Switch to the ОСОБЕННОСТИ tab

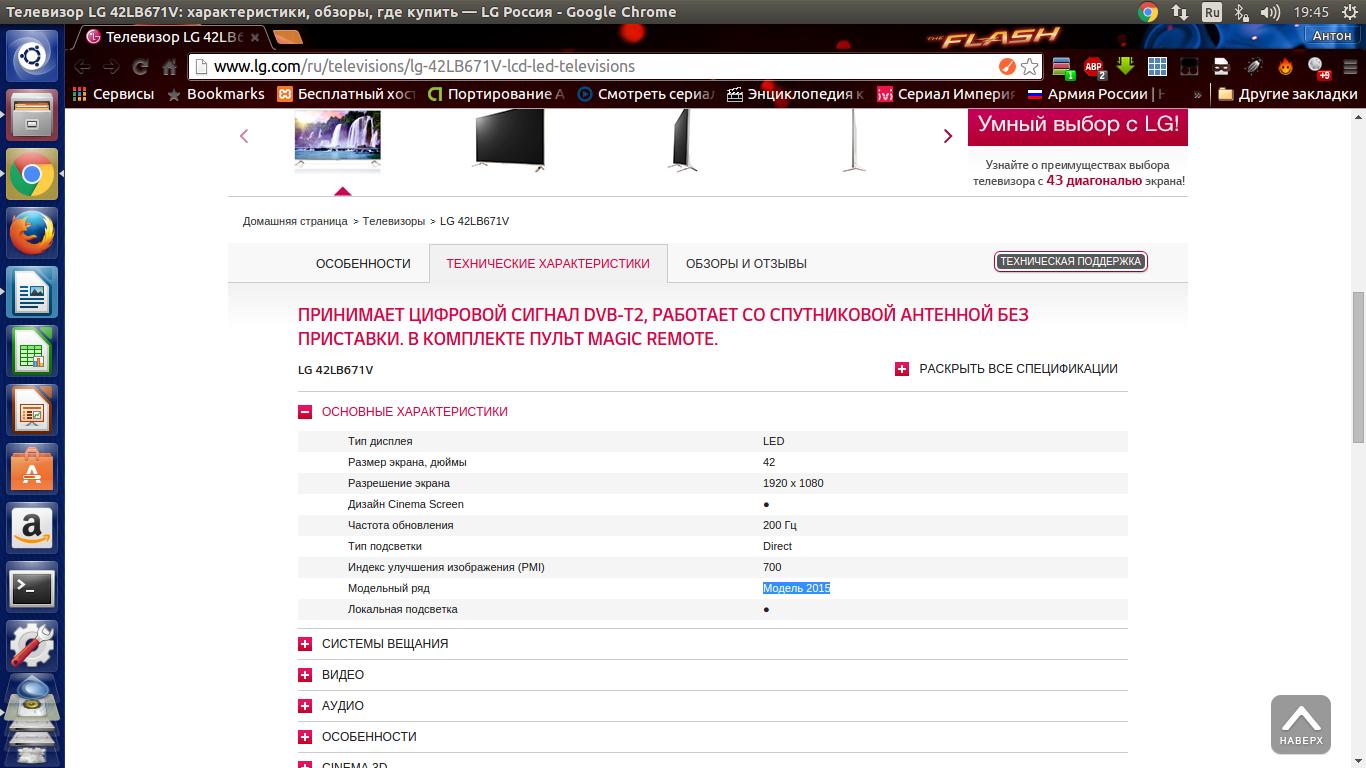tap(363, 264)
